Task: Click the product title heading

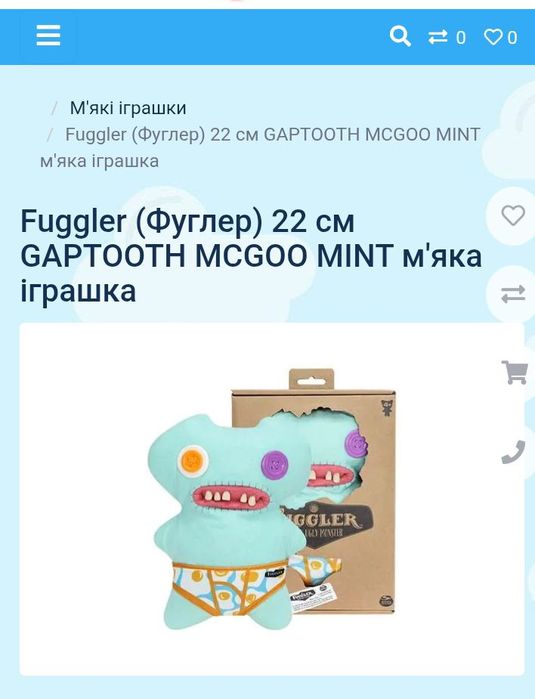Action: (251, 256)
